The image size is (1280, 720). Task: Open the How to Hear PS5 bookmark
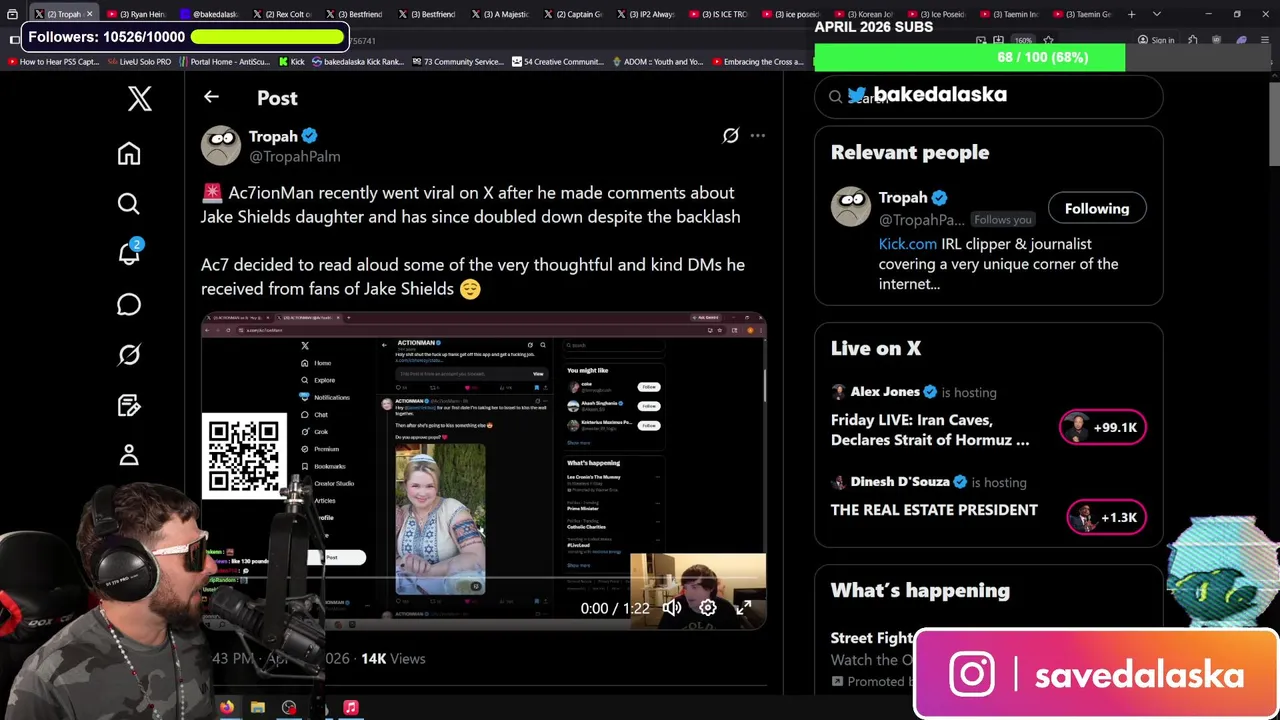[x=53, y=62]
